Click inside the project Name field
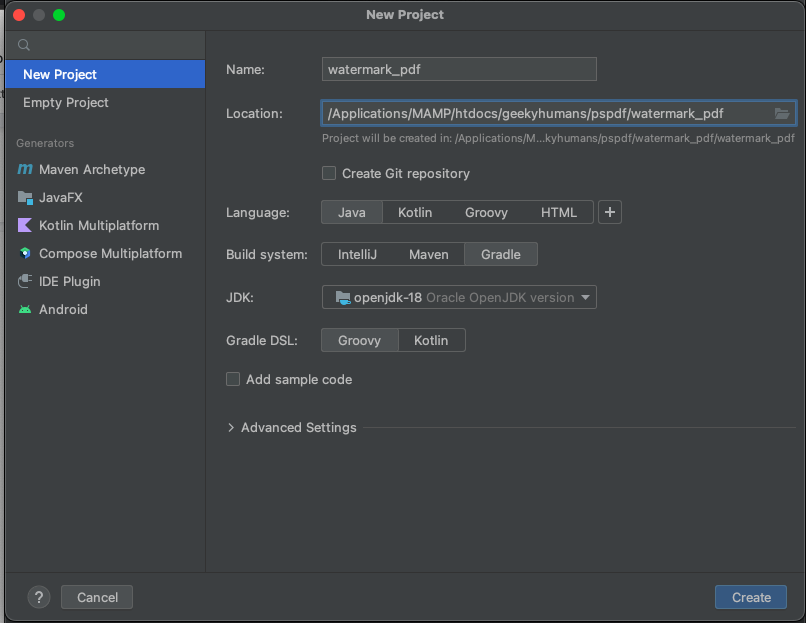Screen dimensions: 806x623 458,69
